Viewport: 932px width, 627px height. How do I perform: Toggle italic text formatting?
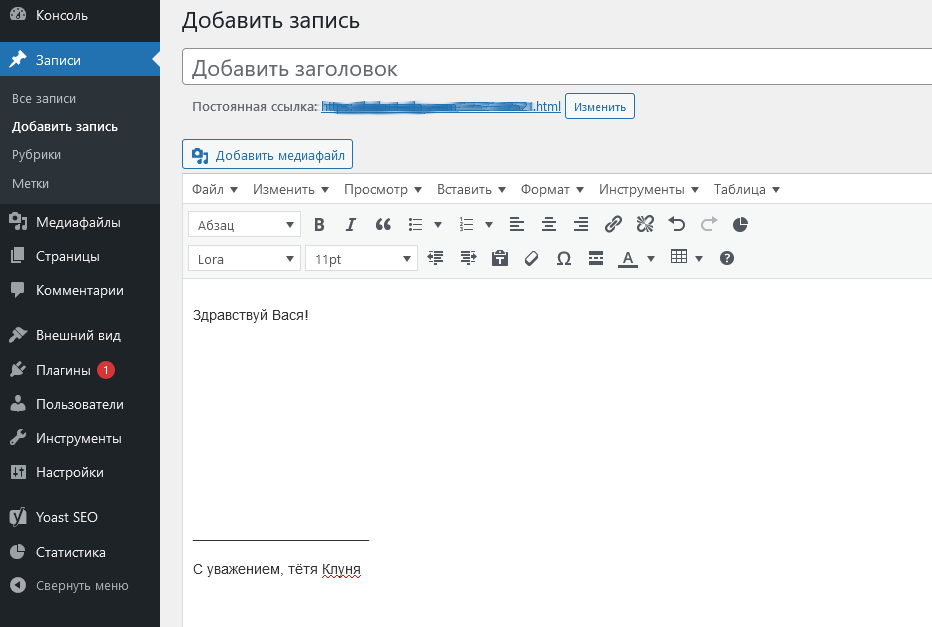click(x=351, y=225)
